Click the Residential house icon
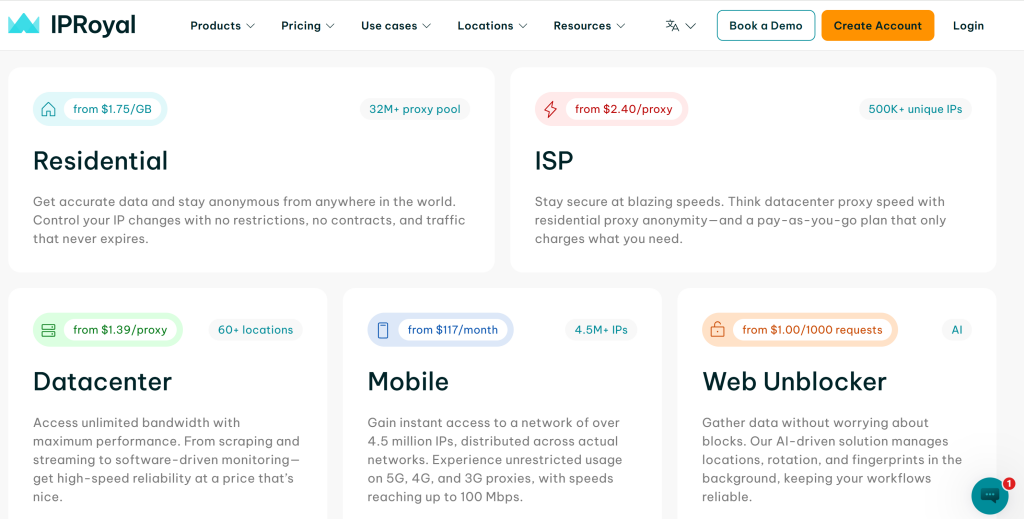 point(48,109)
